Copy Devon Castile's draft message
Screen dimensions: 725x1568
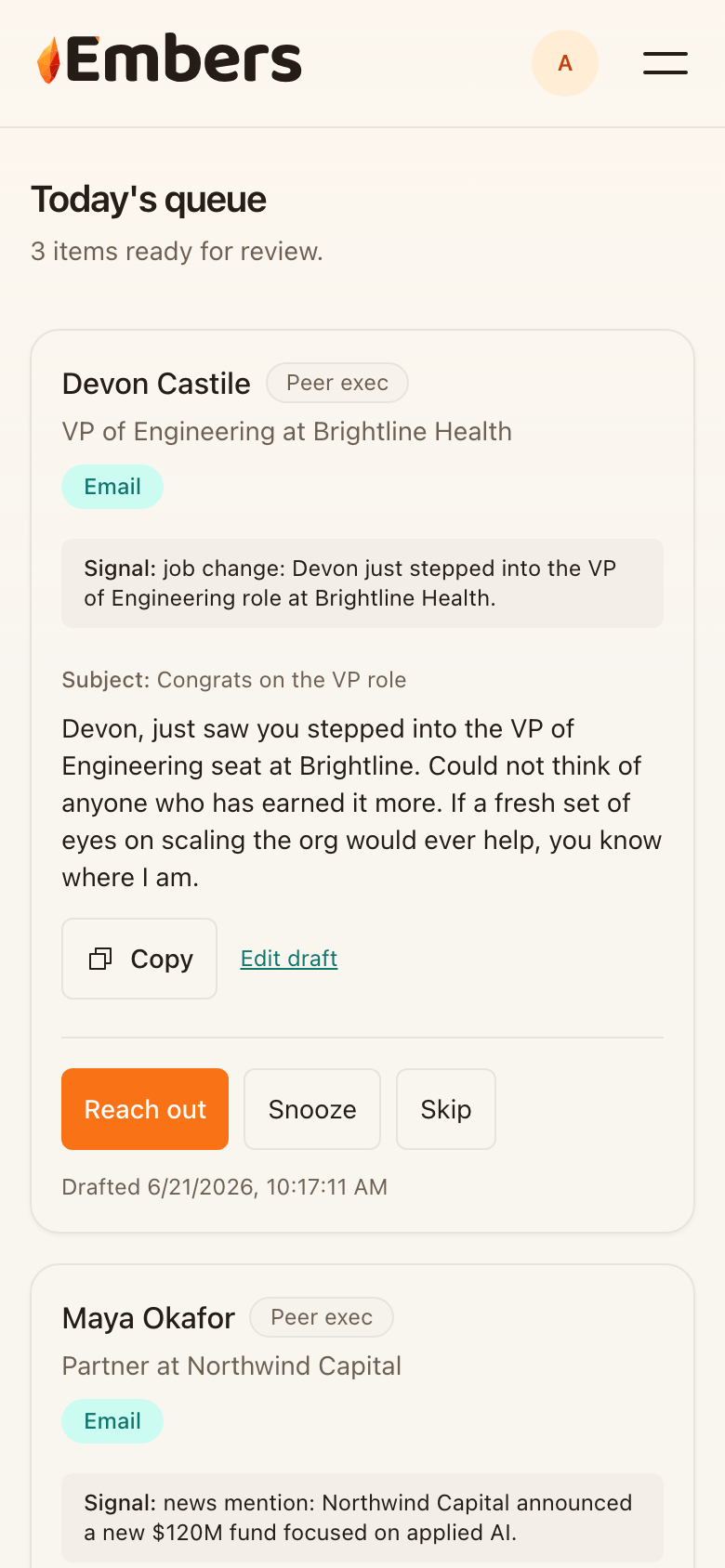coord(139,959)
